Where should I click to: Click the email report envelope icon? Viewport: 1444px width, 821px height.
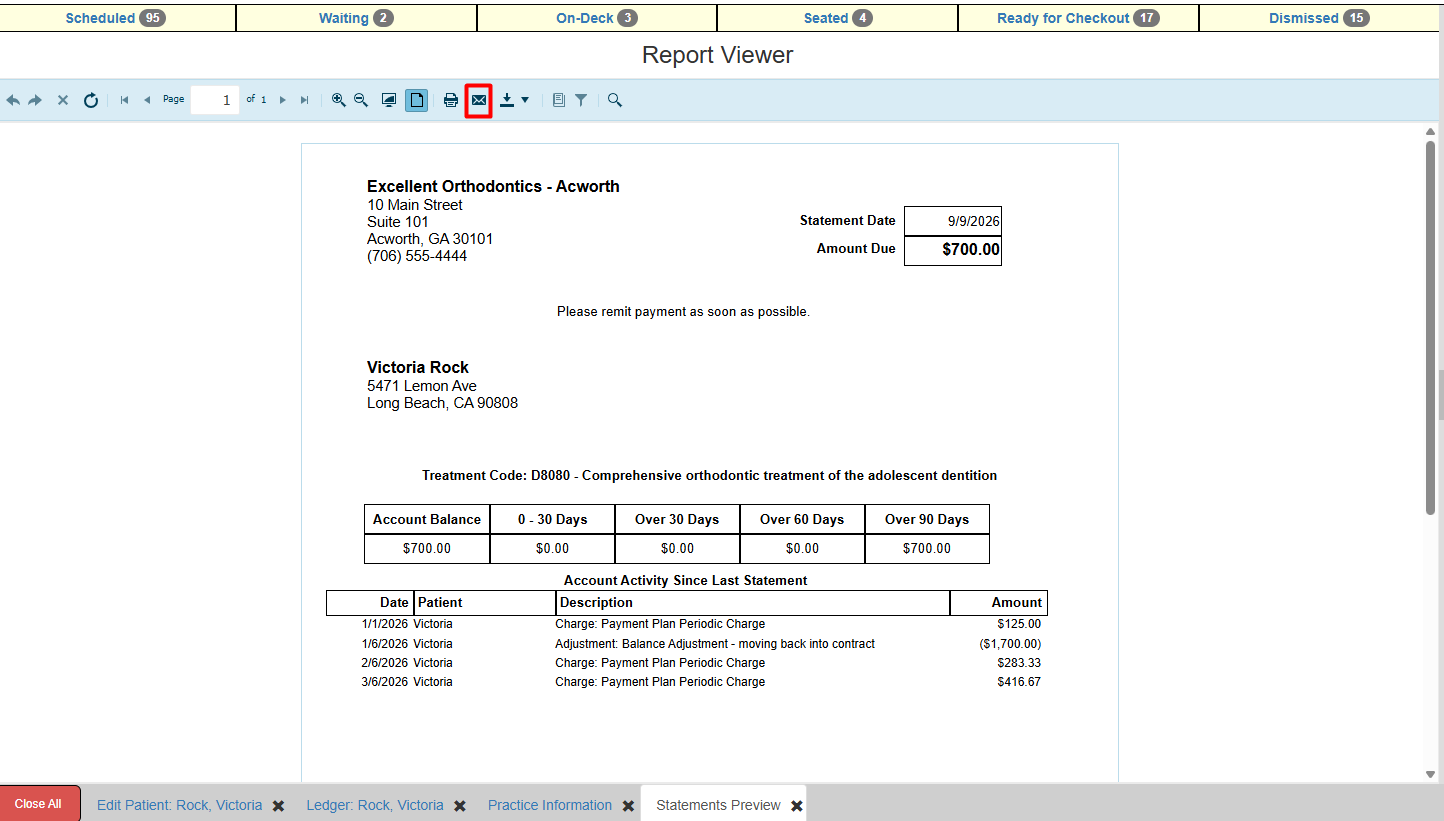tap(479, 100)
